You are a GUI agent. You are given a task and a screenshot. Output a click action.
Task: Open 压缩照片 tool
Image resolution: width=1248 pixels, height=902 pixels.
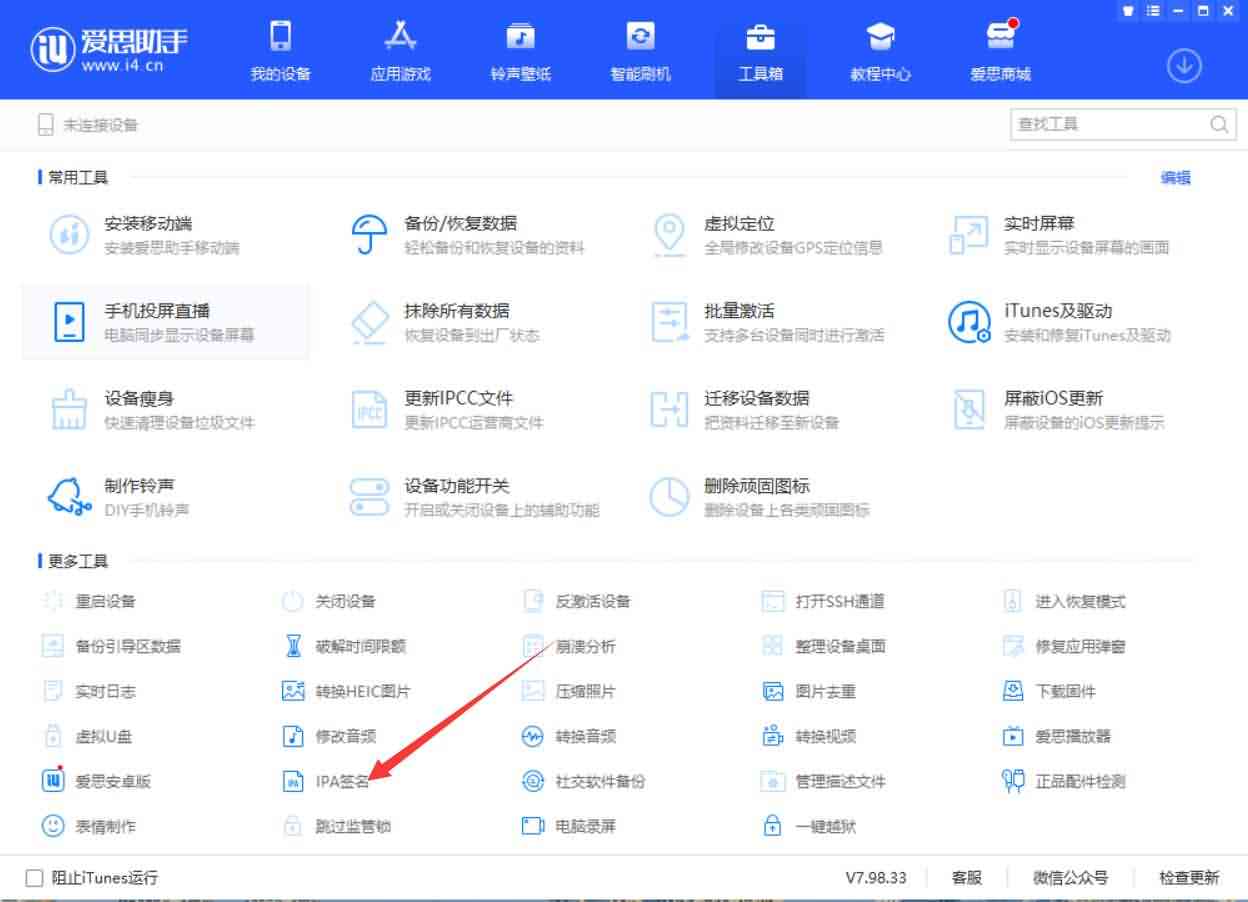pos(569,691)
